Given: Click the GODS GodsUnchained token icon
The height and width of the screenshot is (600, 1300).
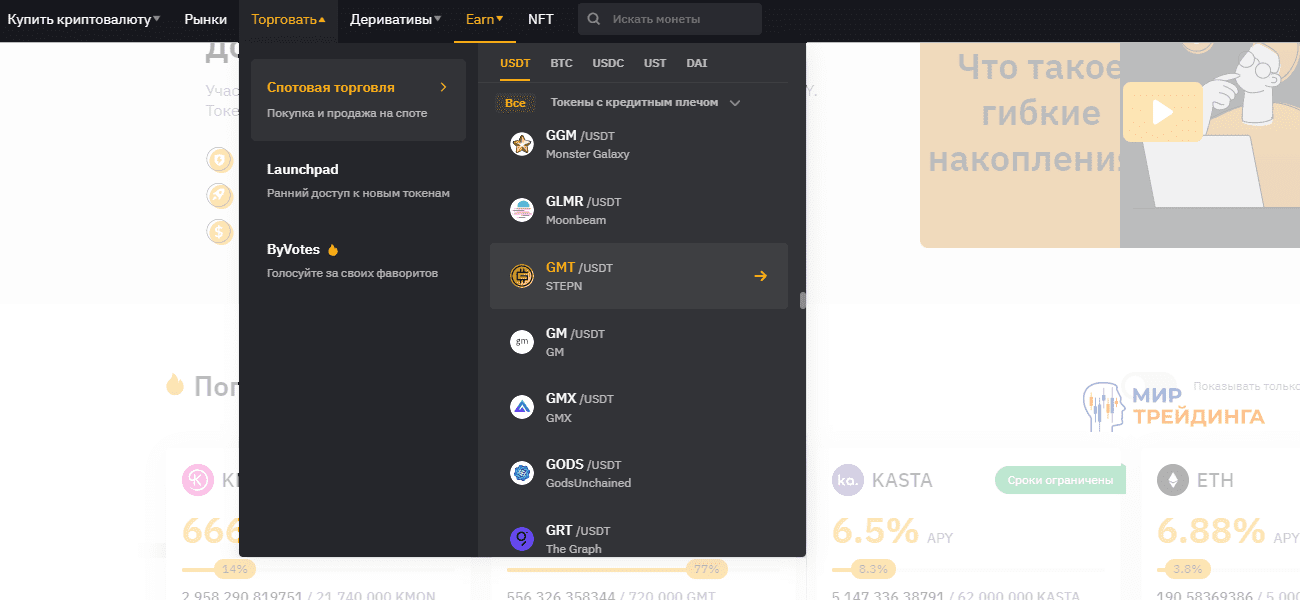Looking at the screenshot, I should click(x=522, y=473).
